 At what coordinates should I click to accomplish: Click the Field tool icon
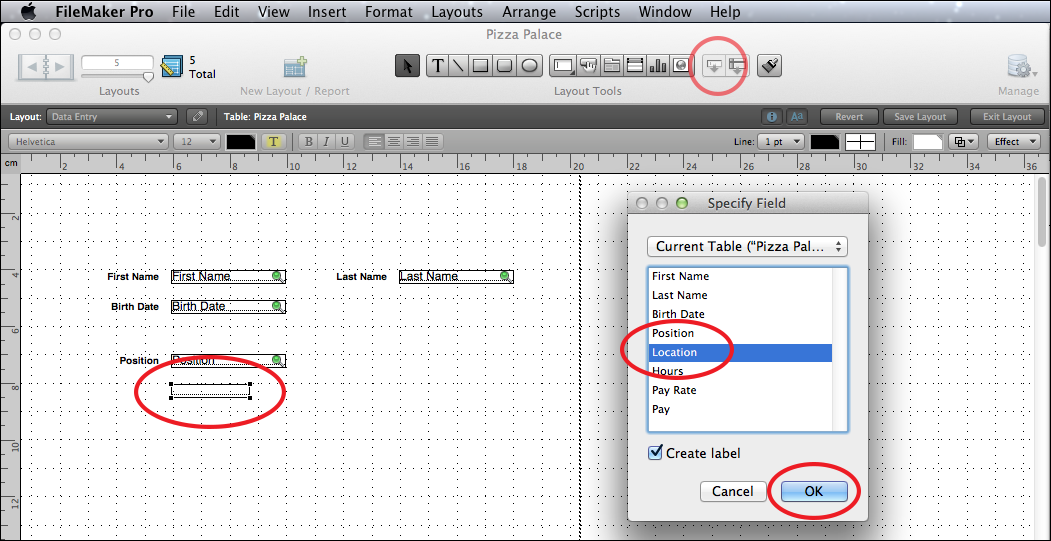click(x=715, y=66)
